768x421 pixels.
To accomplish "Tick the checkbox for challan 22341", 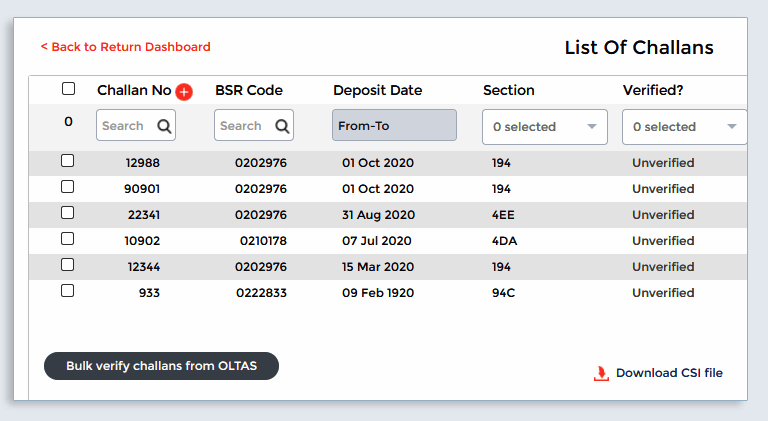I will (68, 213).
